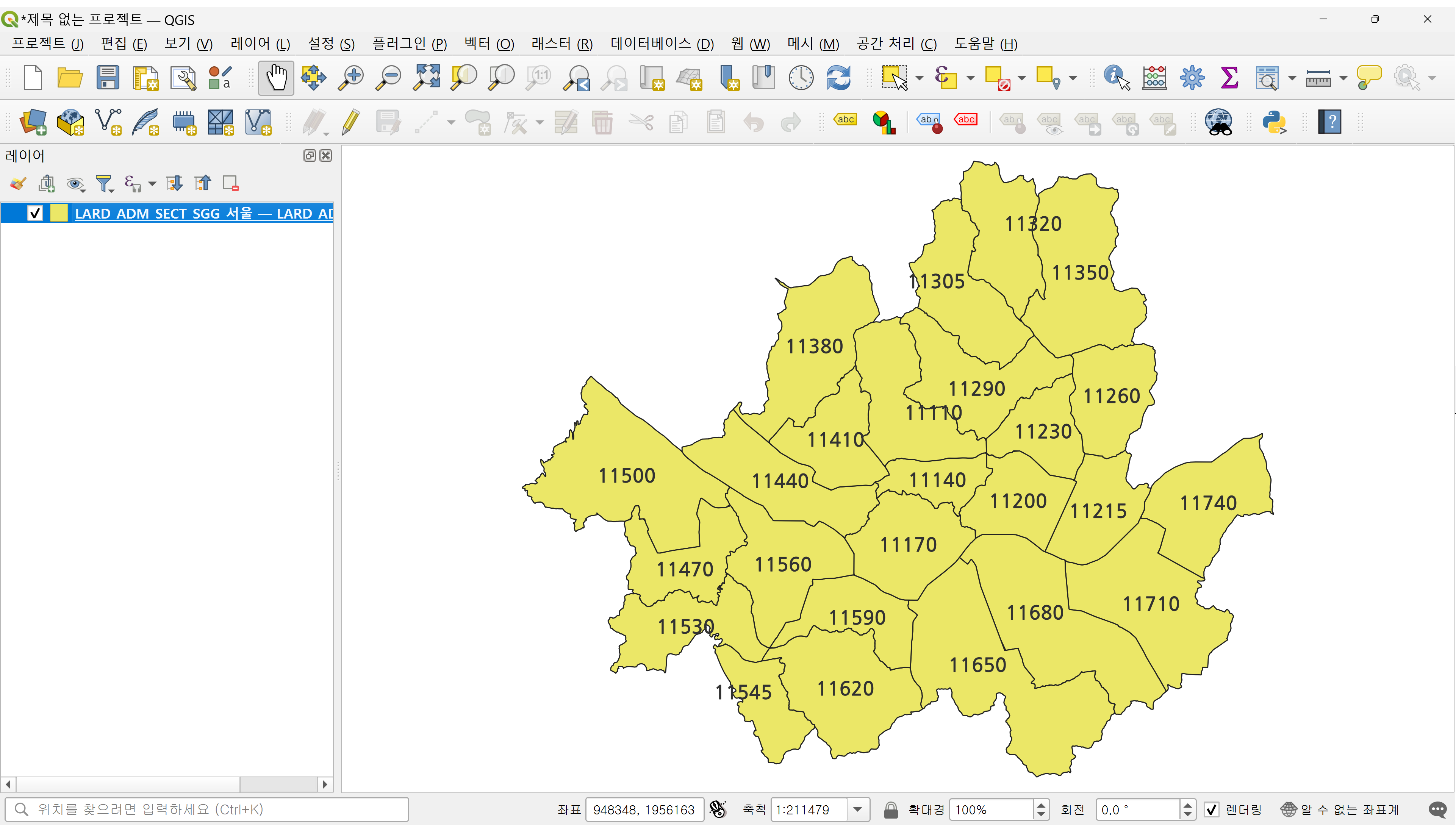This screenshot has width=1456, height=825.
Task: Expand the select features dropdown arrow
Action: point(919,78)
